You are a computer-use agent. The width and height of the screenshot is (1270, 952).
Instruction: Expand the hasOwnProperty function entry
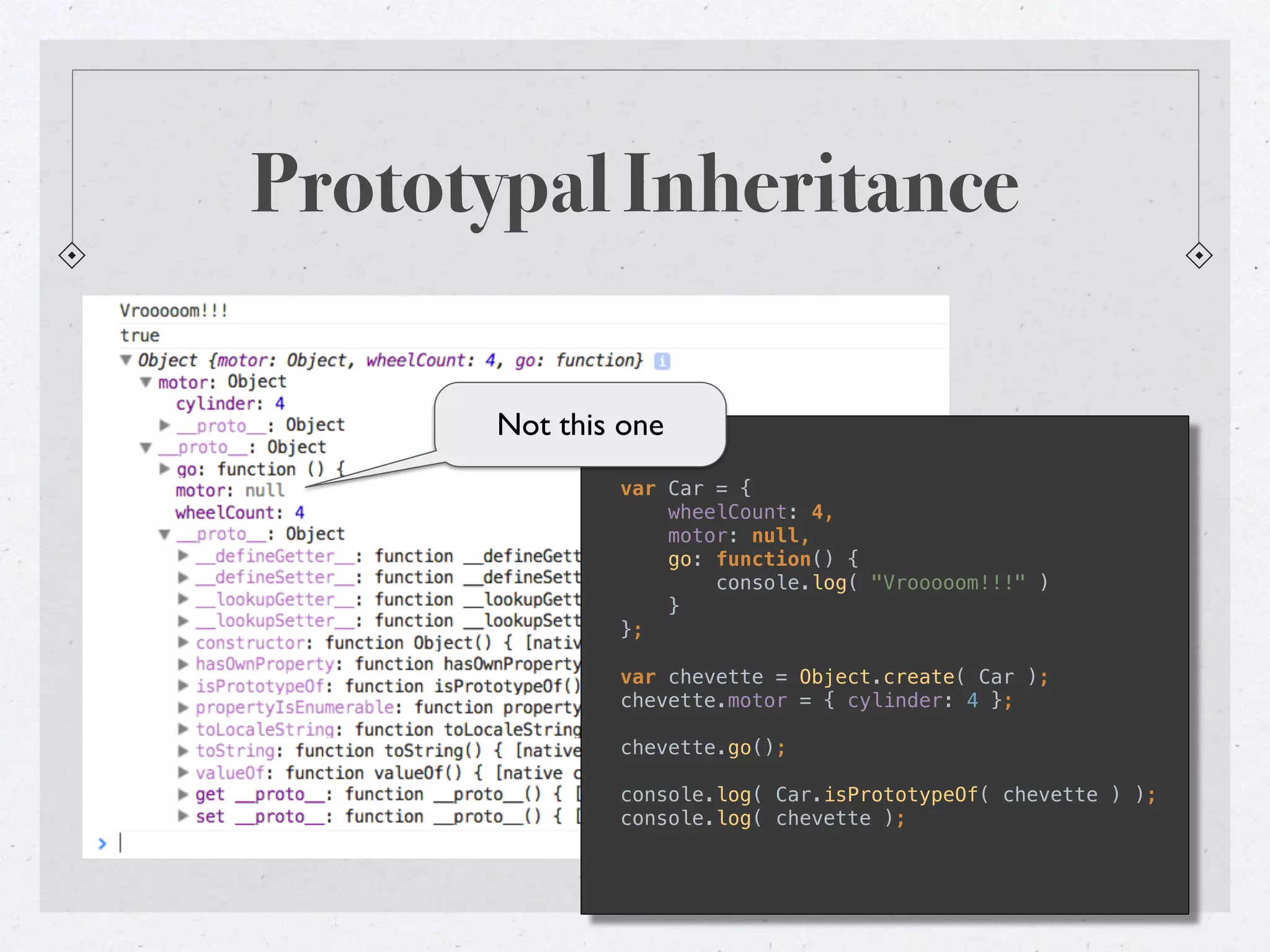(x=183, y=664)
